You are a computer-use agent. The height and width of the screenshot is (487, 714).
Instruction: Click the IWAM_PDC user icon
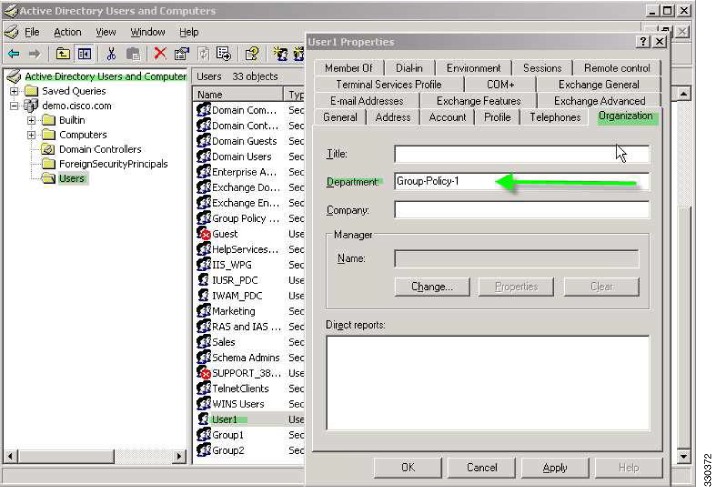click(204, 296)
